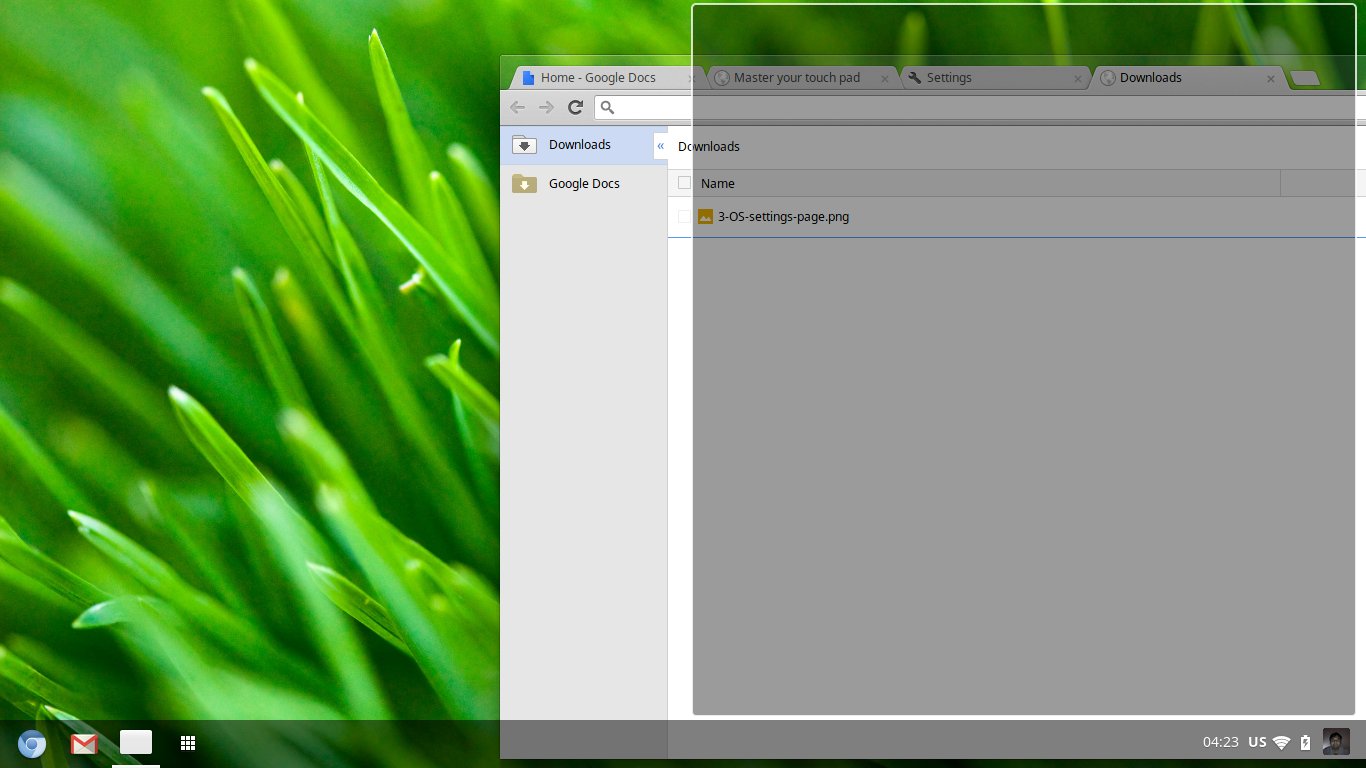Switch to Master your touch pad tab
Screen dimensions: 1366x768
point(796,78)
